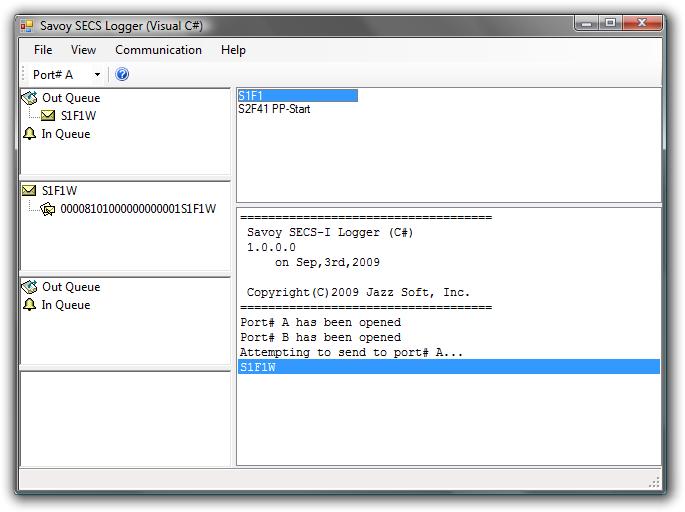Select the 00008101000000000001S1F1W entry

(x=138, y=209)
